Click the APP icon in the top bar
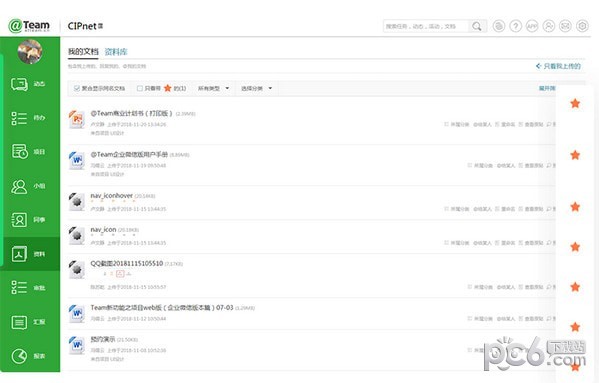The image size is (599, 383). [532, 26]
